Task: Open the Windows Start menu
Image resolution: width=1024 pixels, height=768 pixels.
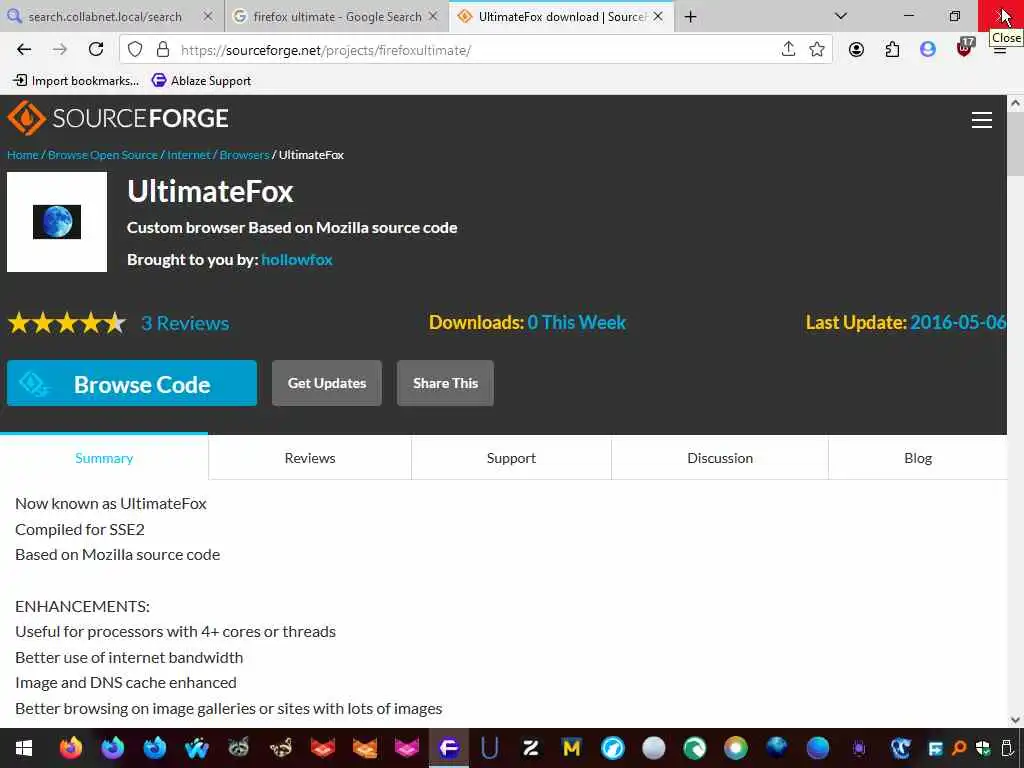Action: [x=24, y=748]
